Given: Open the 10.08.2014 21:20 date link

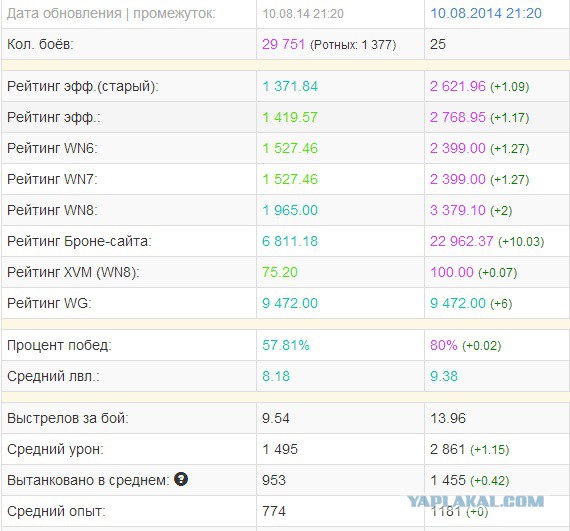Looking at the screenshot, I should tap(486, 13).
